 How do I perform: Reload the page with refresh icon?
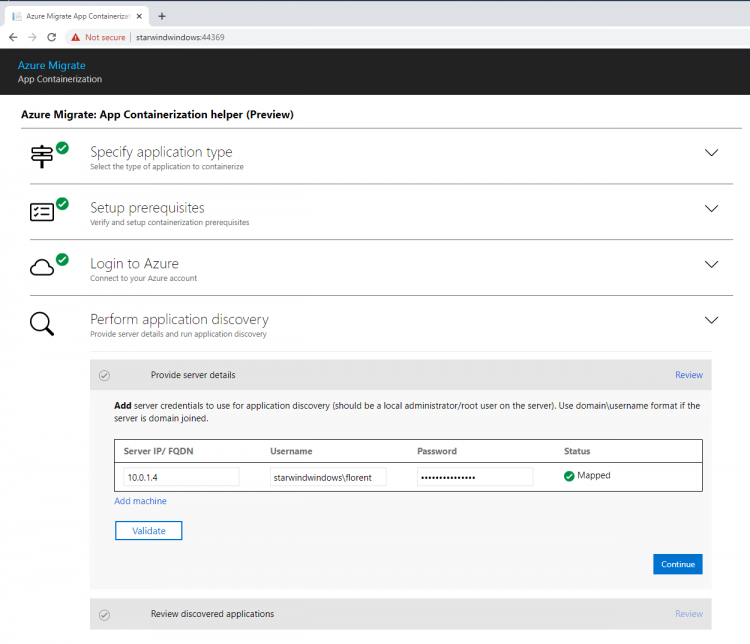52,37
